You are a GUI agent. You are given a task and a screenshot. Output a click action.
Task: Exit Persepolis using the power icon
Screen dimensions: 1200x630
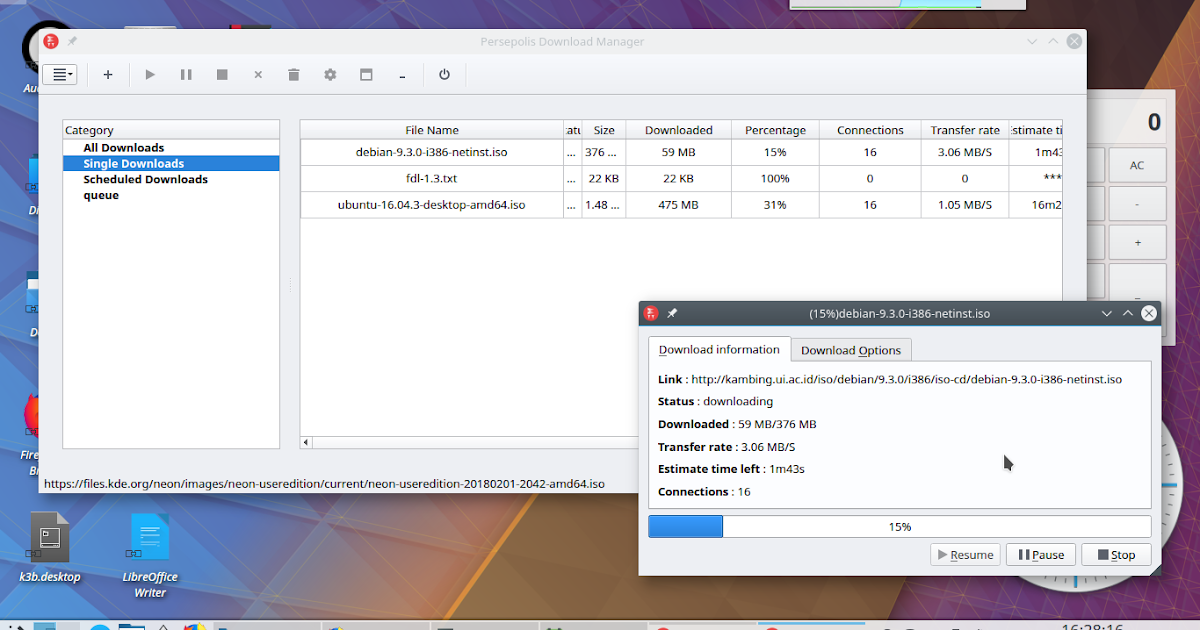point(444,74)
